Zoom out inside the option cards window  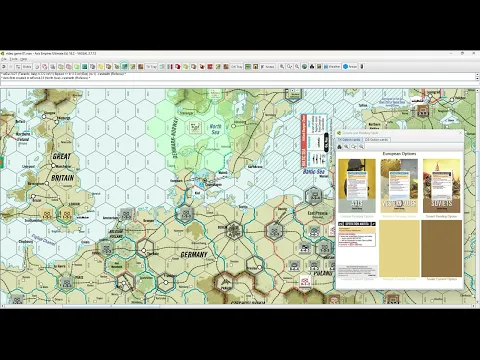[x=361, y=147]
